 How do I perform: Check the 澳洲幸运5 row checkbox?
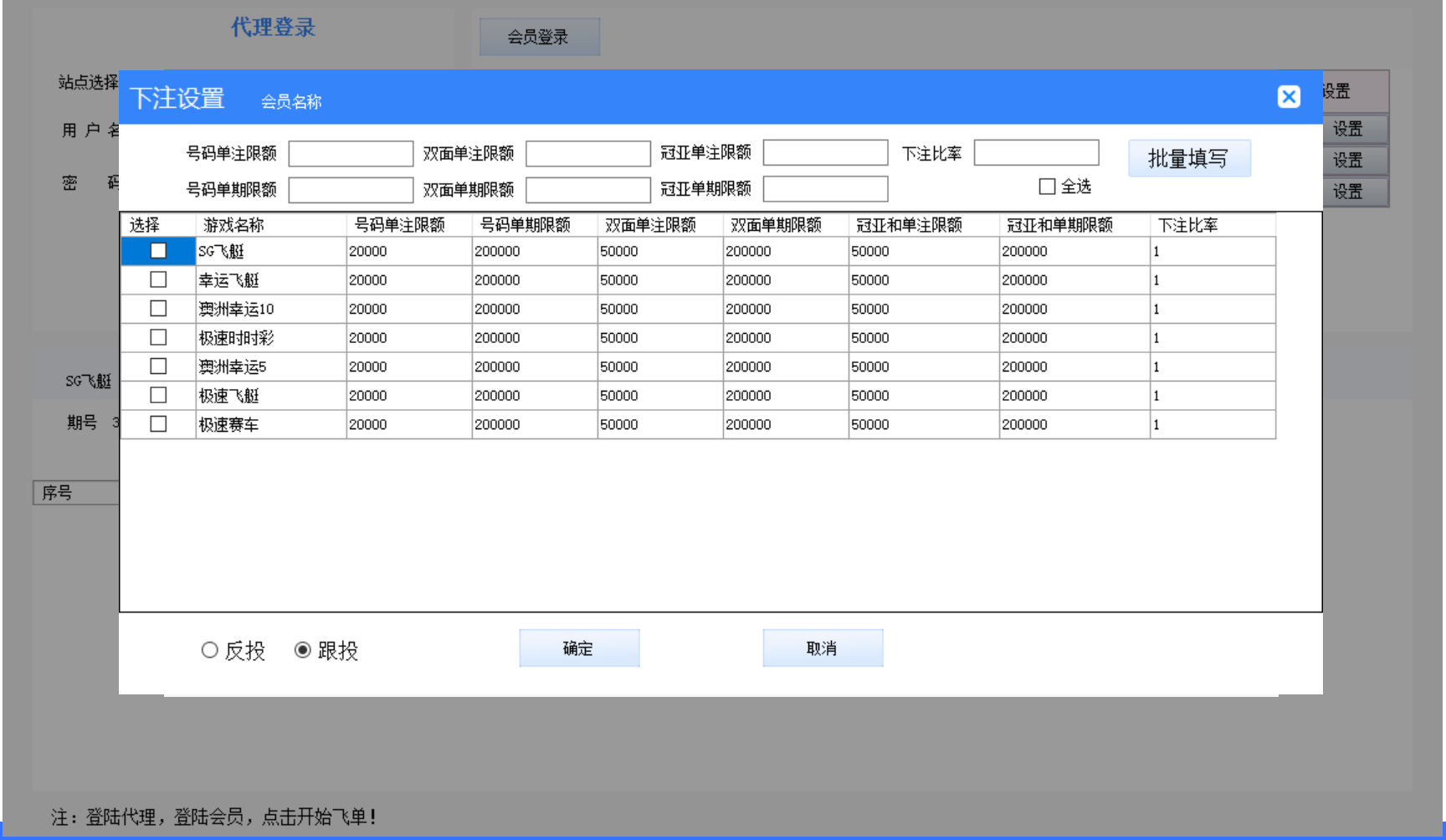click(x=158, y=366)
